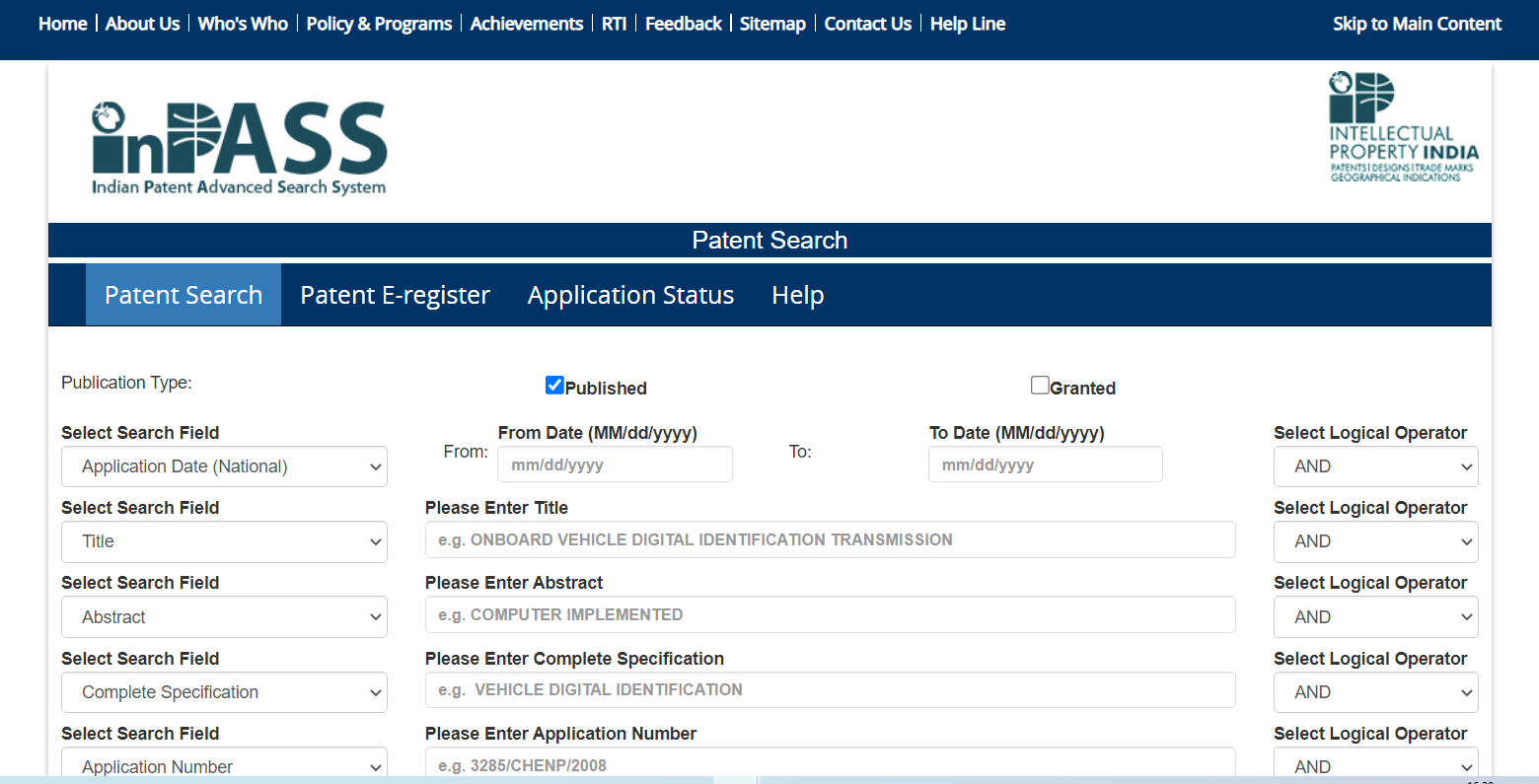Viewport: 1539px width, 784px height.
Task: Open the RTI link
Action: pos(615,24)
